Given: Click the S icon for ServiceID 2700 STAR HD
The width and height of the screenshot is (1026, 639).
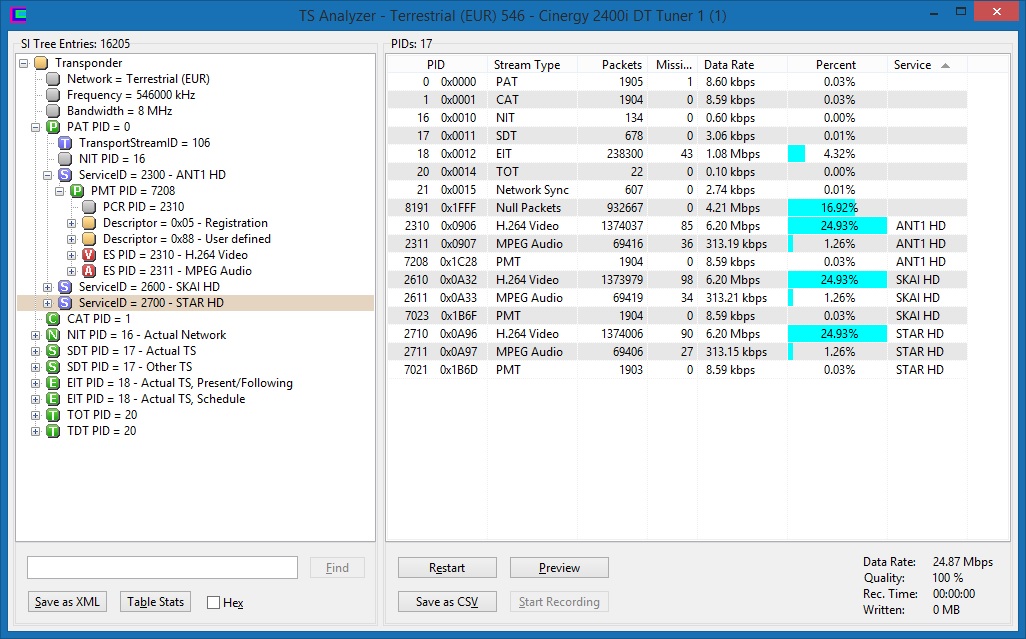Looking at the screenshot, I should click(65, 303).
